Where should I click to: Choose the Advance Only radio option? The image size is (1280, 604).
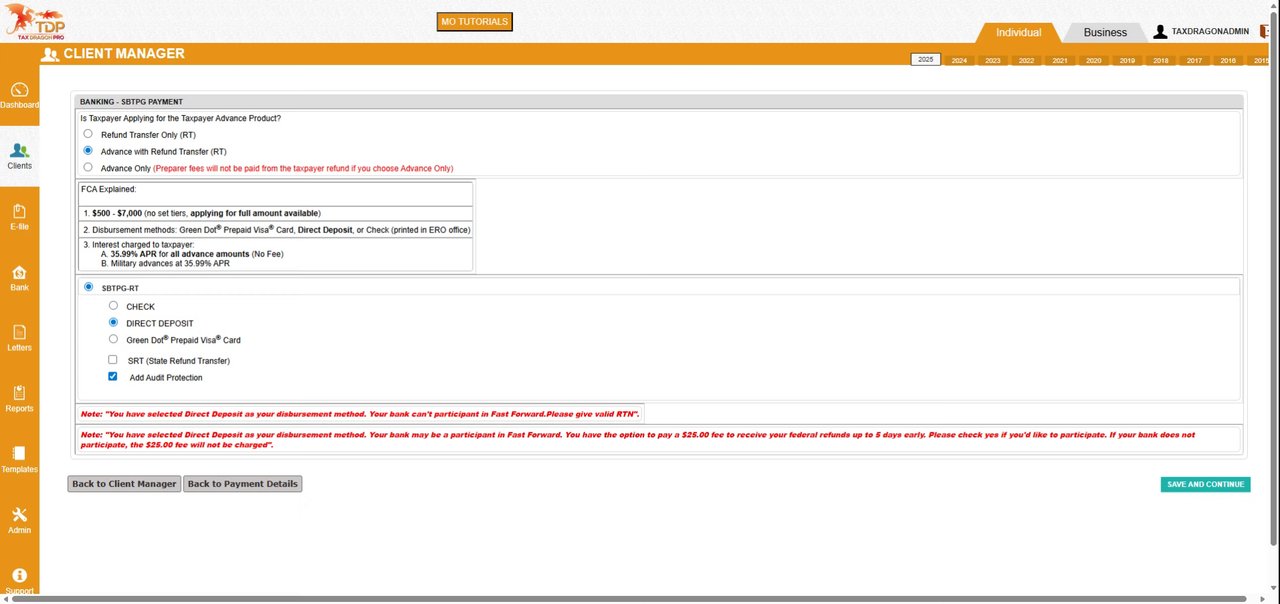point(88,167)
